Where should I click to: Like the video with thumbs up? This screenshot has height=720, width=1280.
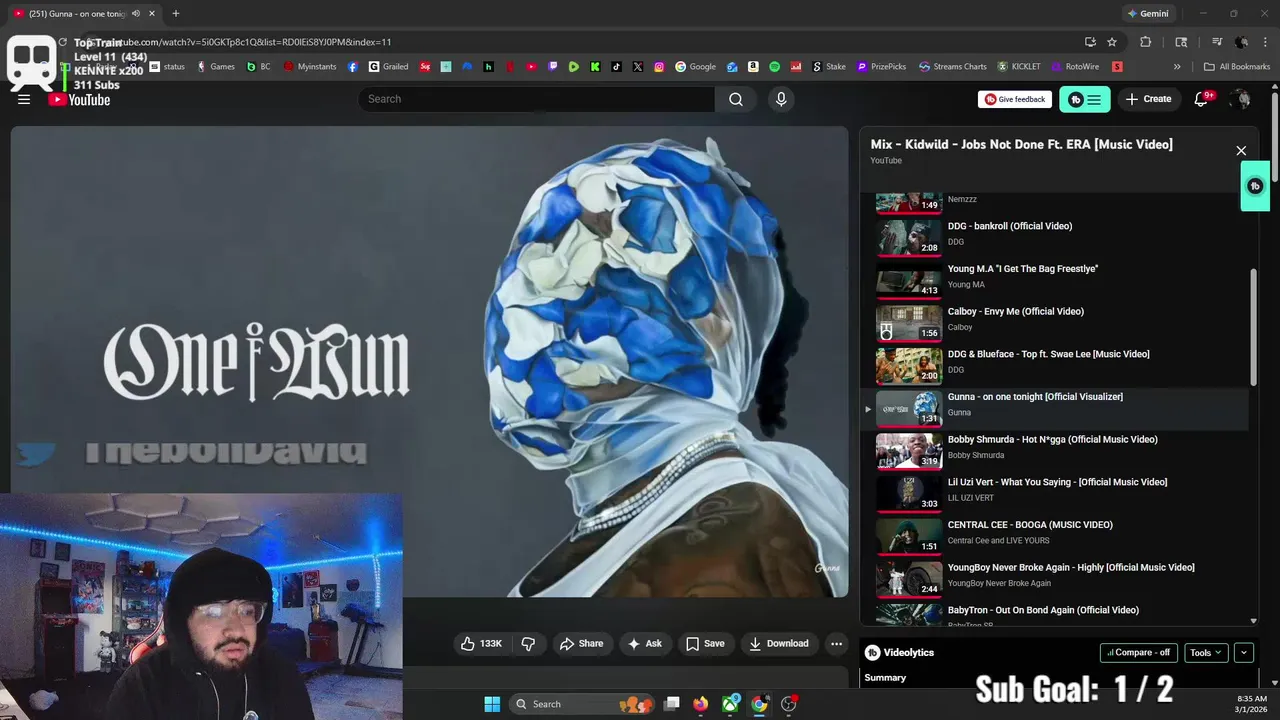click(481, 643)
